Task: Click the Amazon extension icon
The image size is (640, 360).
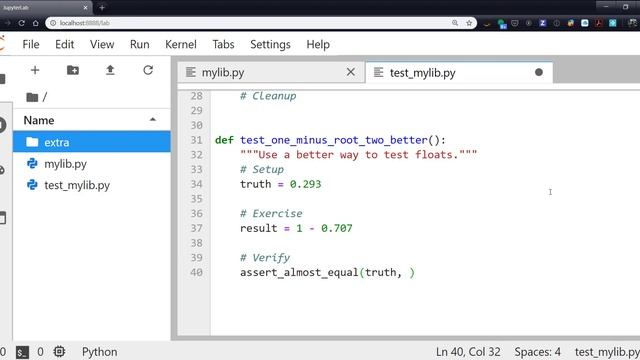Action: pyautogui.click(x=487, y=24)
